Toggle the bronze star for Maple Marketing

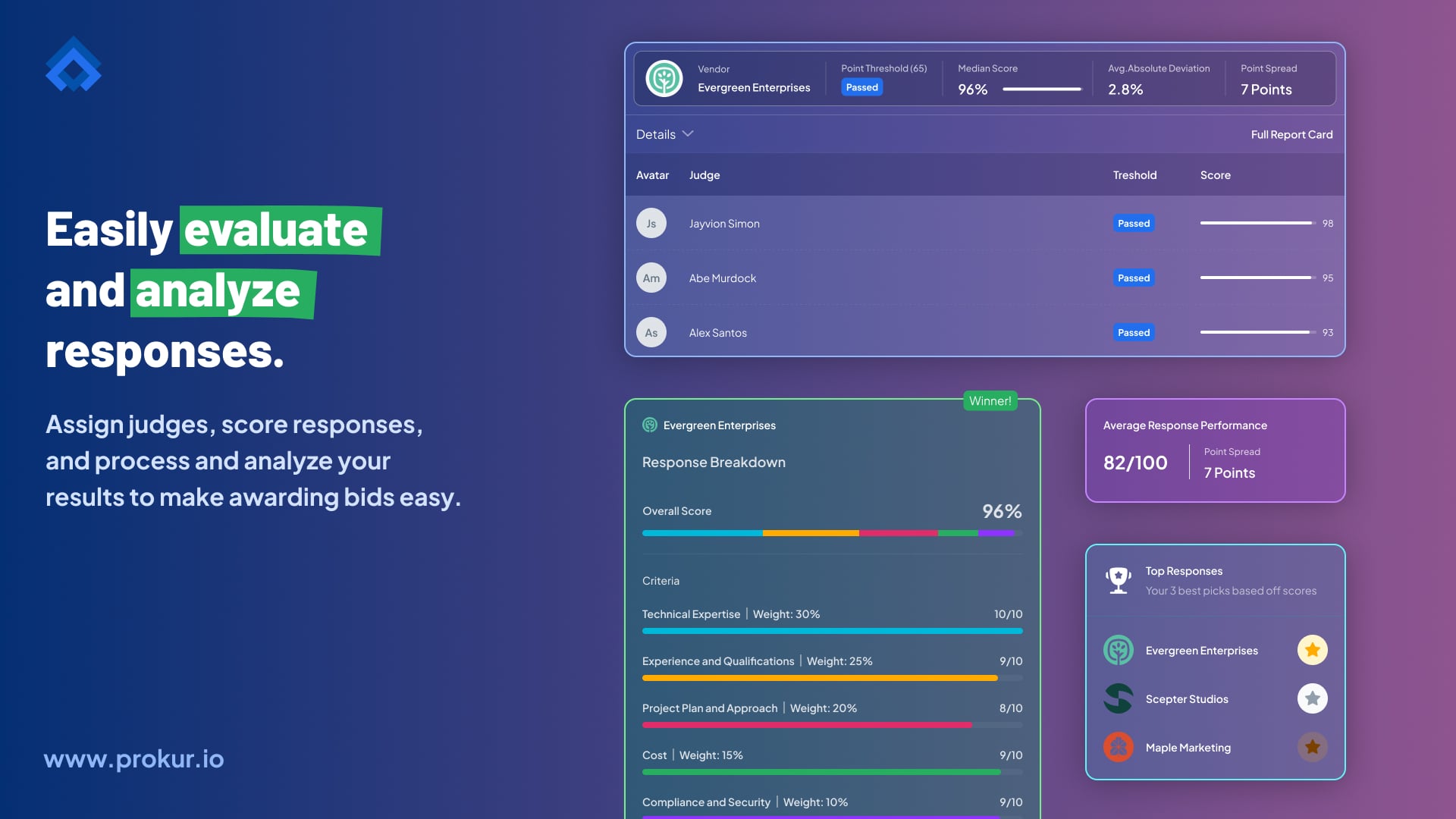(1312, 747)
